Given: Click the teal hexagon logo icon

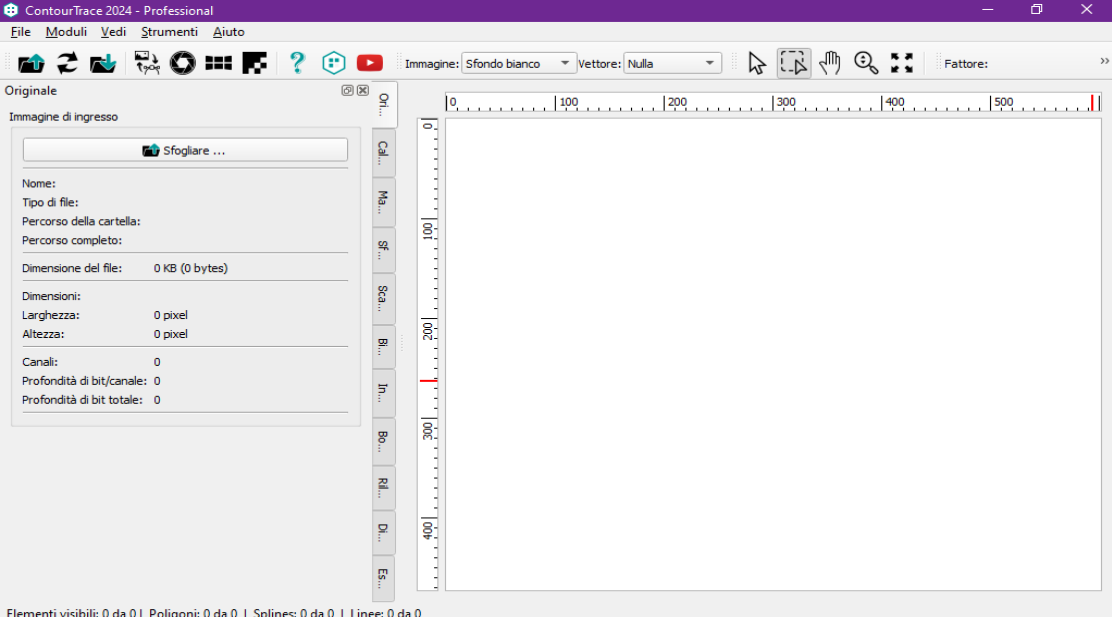Looking at the screenshot, I should coord(333,63).
